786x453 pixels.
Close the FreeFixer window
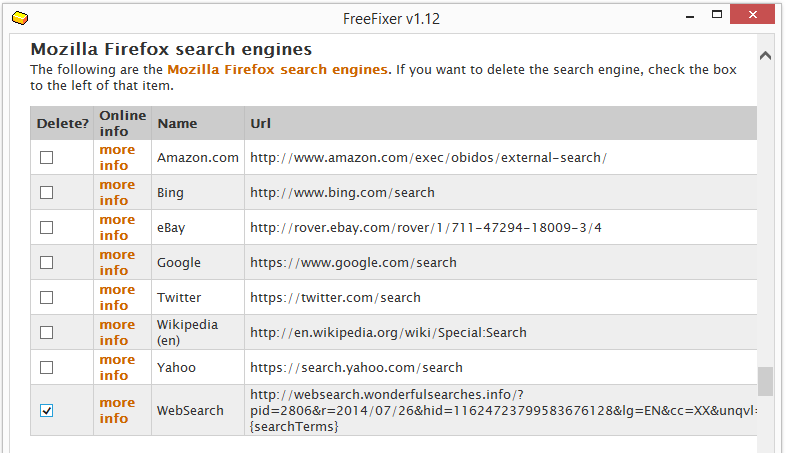(x=752, y=15)
